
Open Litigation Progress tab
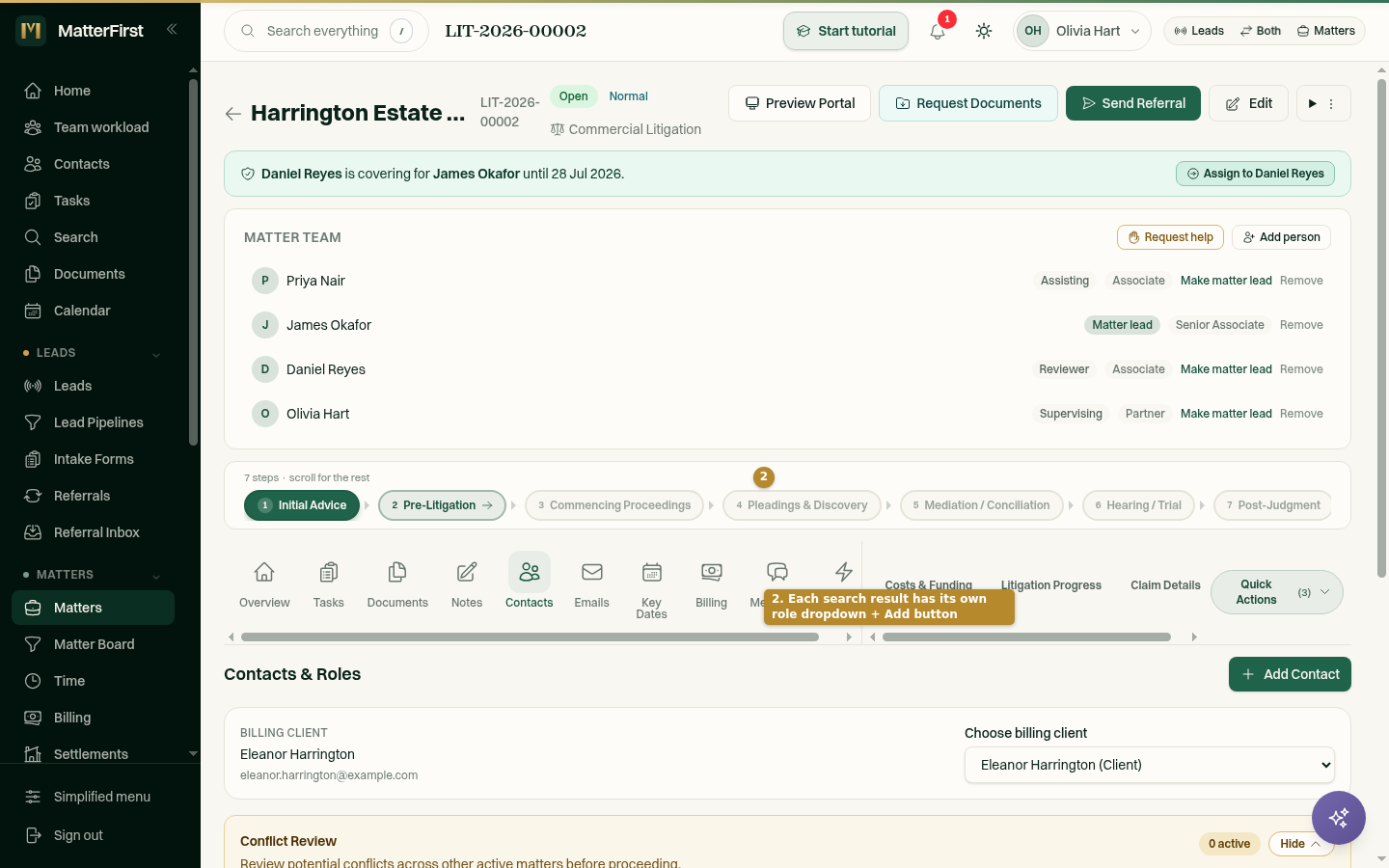coord(1050,585)
